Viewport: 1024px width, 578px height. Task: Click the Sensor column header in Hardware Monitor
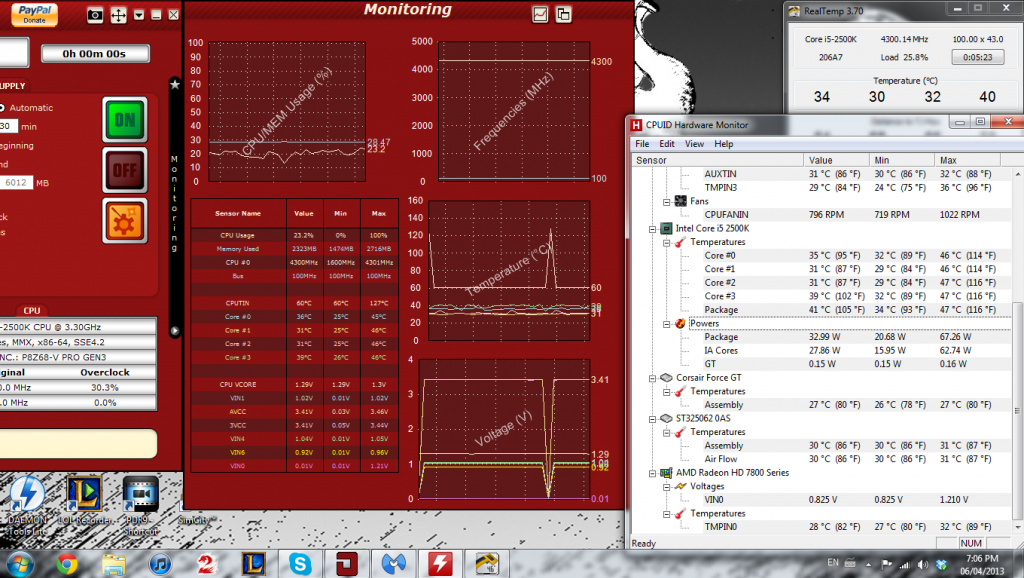[x=717, y=160]
